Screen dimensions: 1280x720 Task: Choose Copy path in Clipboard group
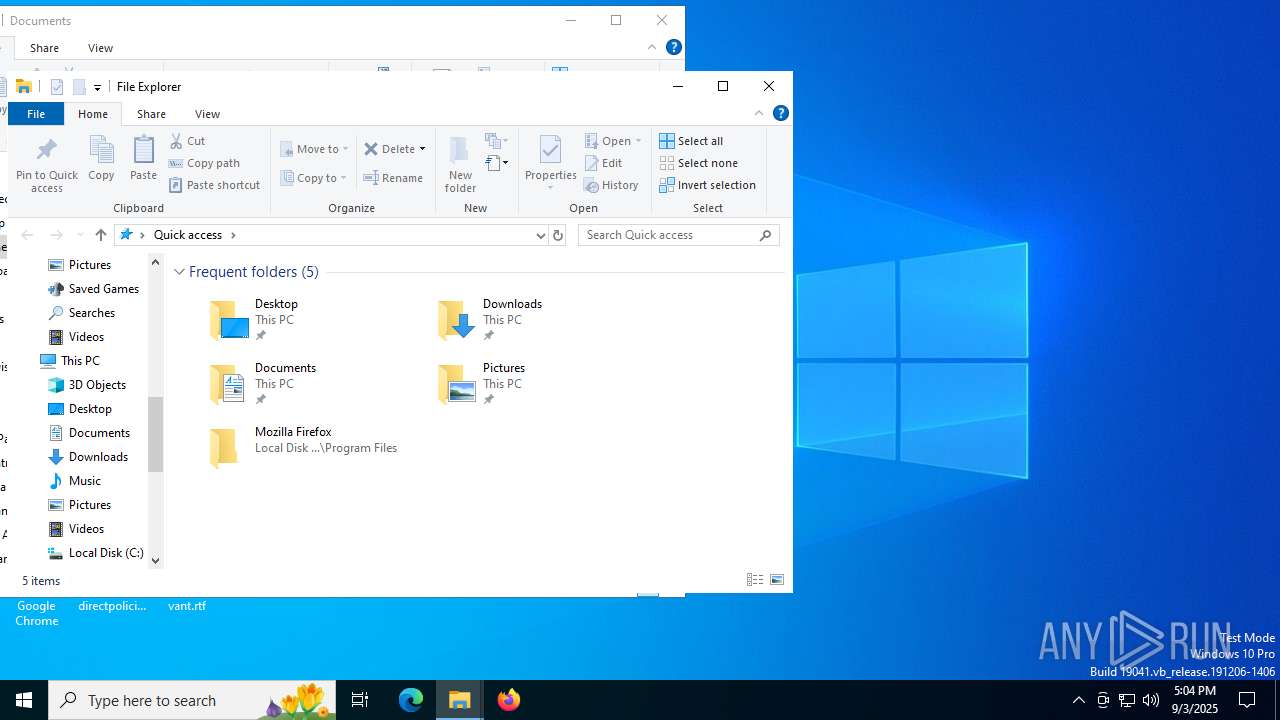coord(204,163)
